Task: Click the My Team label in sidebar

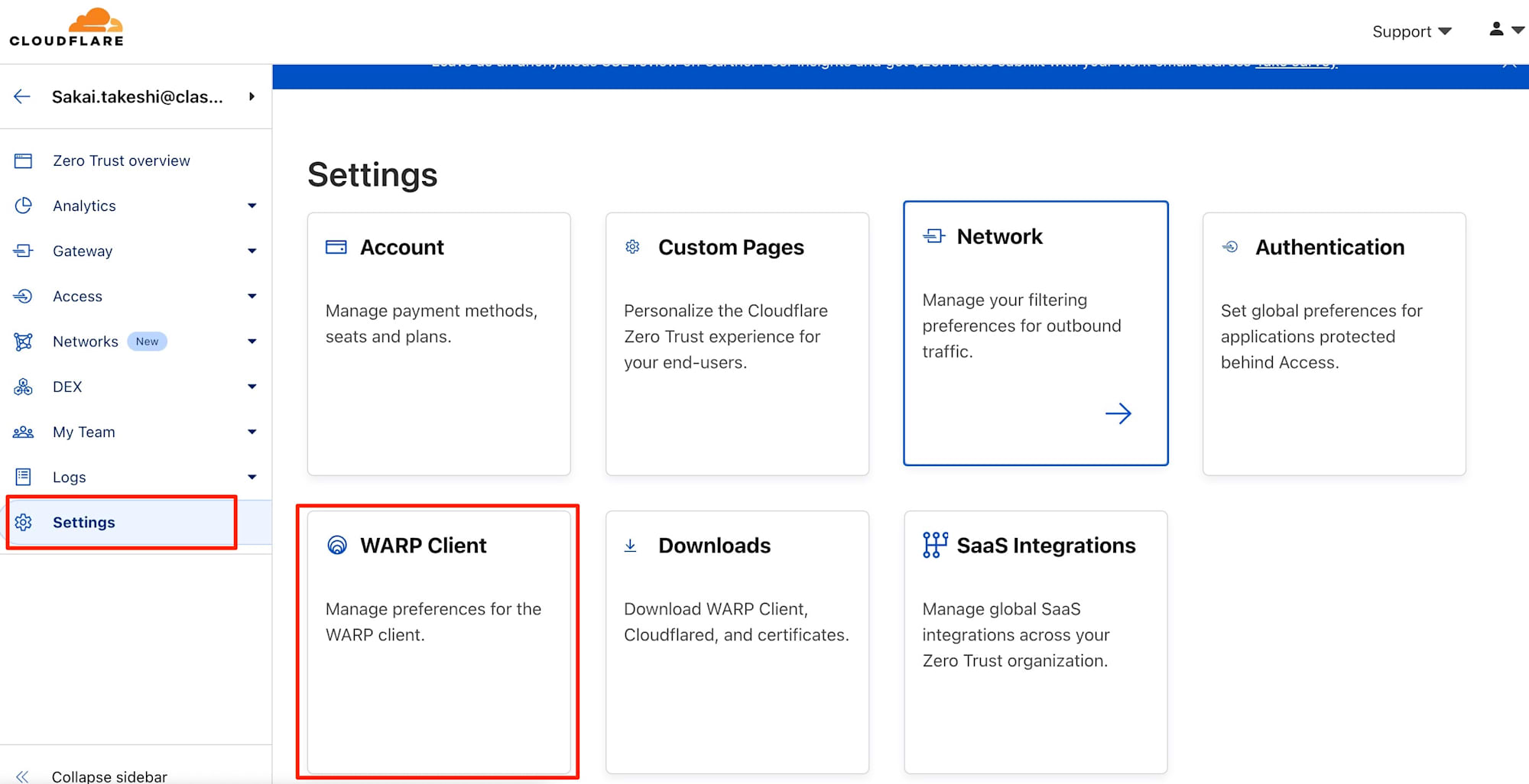Action: [84, 432]
